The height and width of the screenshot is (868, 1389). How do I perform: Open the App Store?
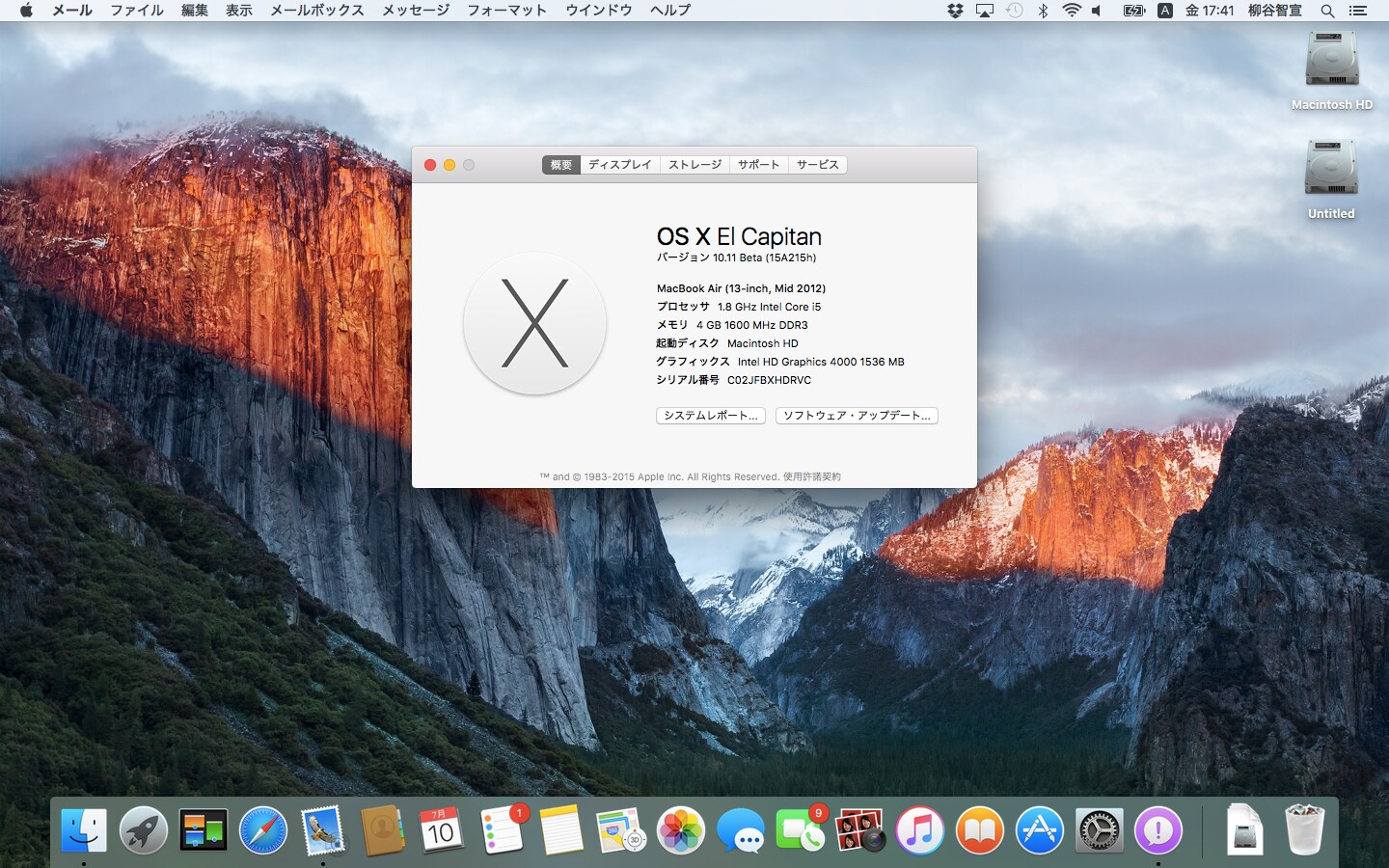(1039, 829)
